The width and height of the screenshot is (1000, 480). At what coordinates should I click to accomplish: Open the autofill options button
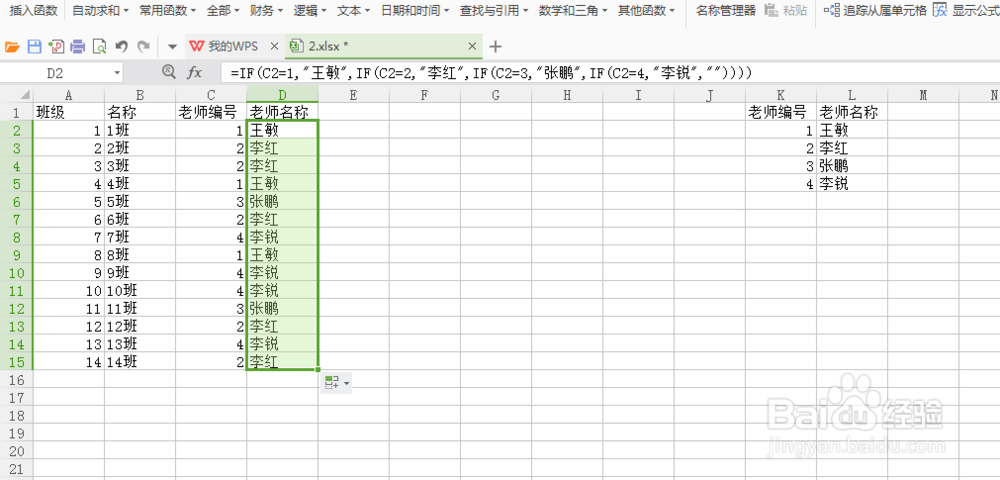click(337, 382)
